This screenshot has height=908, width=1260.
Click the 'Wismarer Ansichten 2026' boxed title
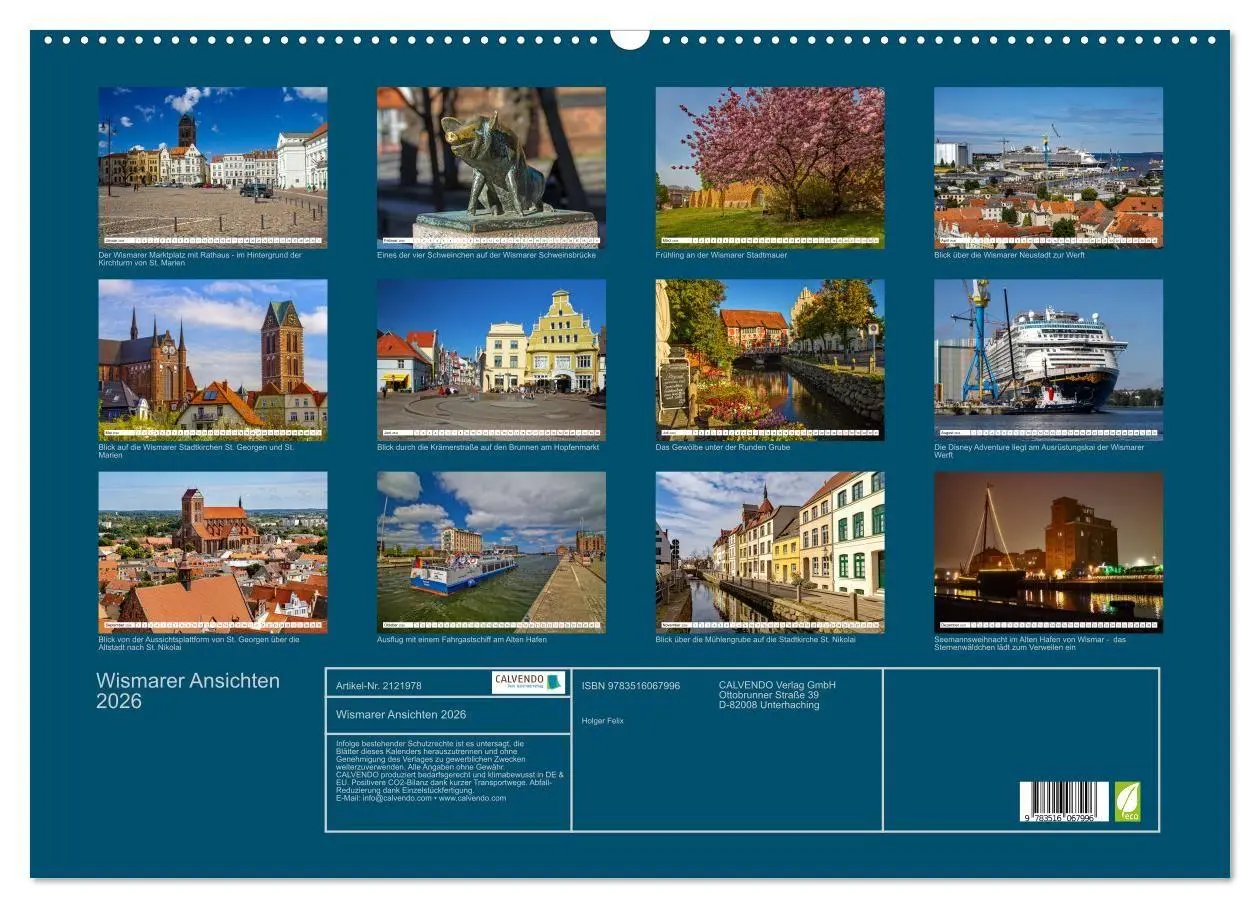401,714
